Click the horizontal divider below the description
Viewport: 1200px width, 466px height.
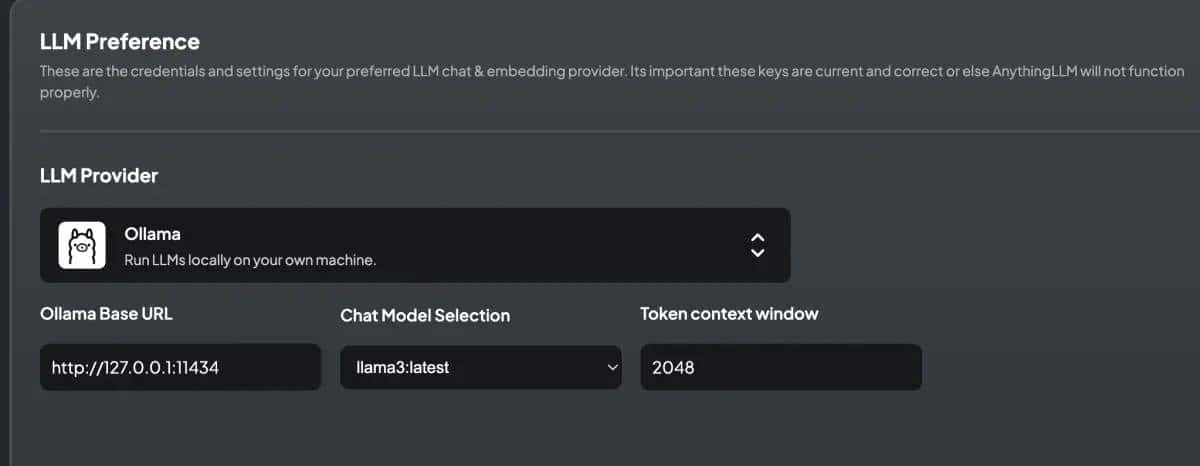[x=600, y=131]
